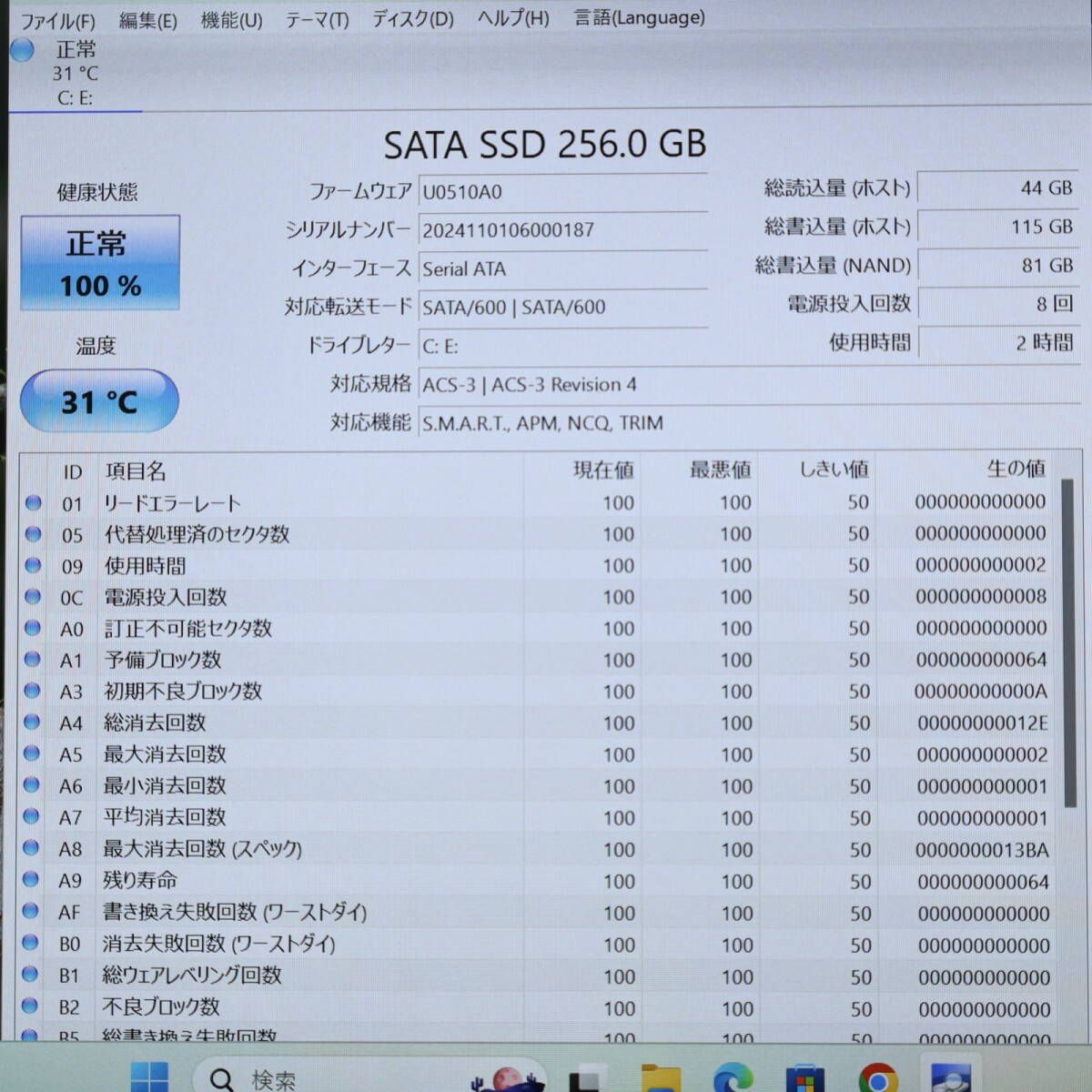Click the interface field Serial ATA
The height and width of the screenshot is (1092, 1092).
click(x=562, y=268)
